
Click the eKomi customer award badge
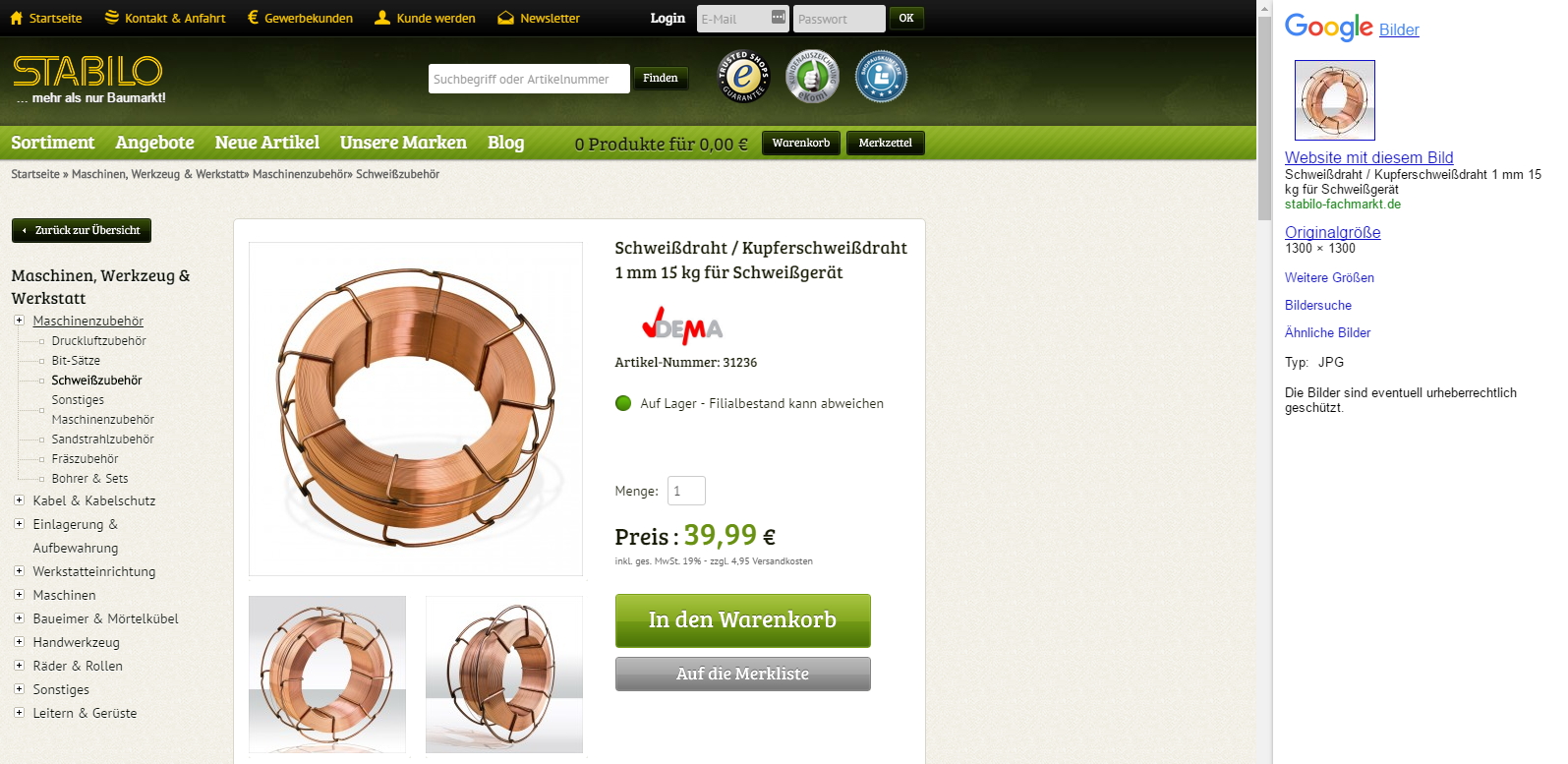pyautogui.click(x=812, y=76)
